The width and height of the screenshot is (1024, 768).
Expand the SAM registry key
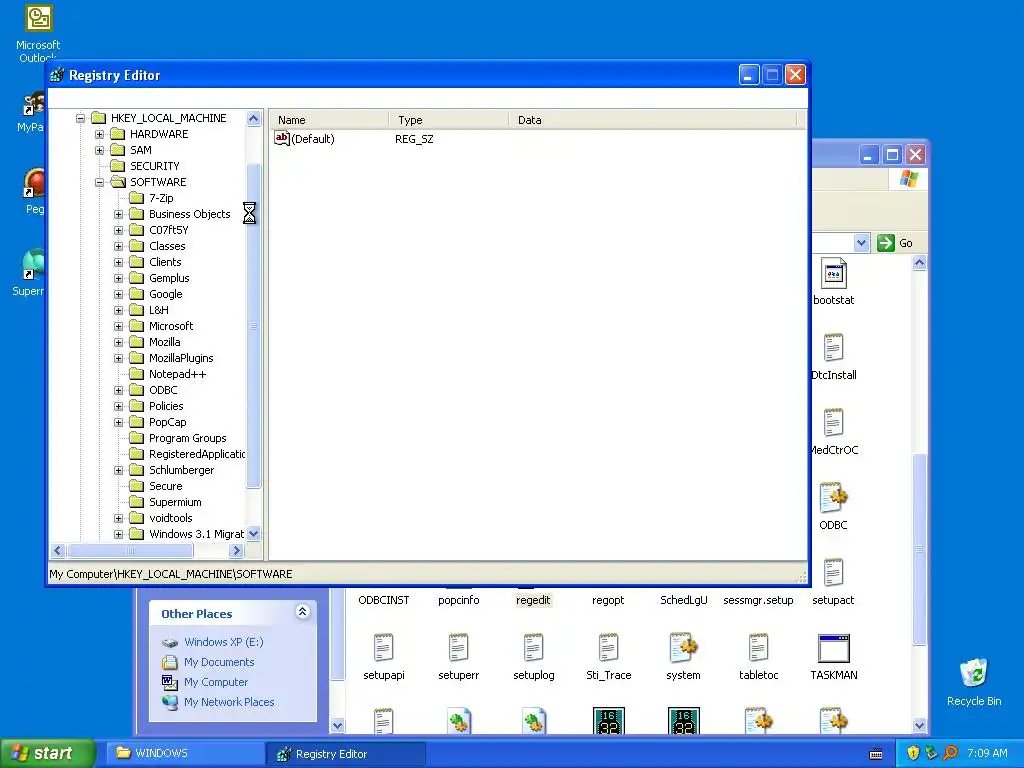coord(99,150)
